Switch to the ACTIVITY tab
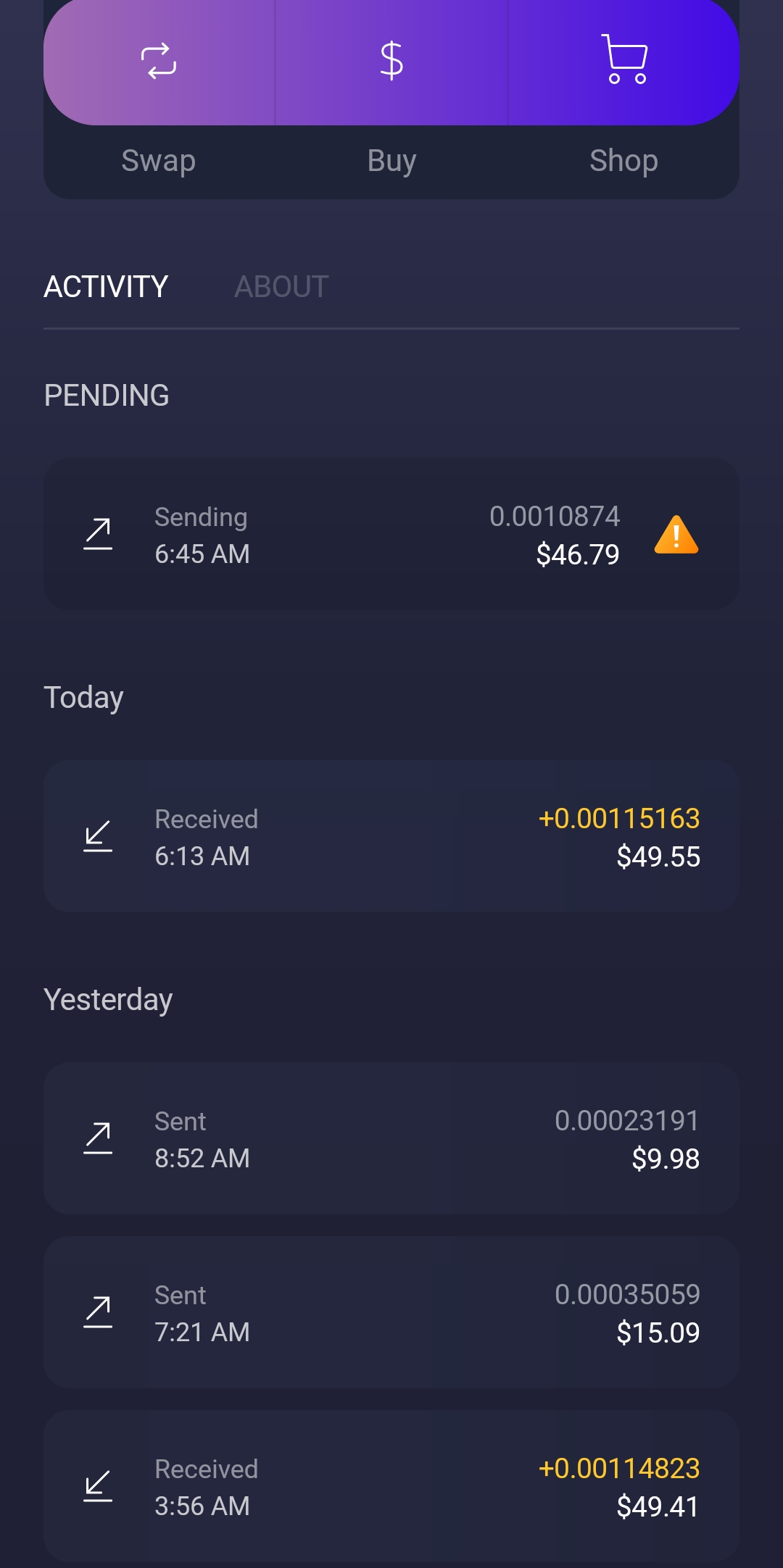This screenshot has width=783, height=1568. pyautogui.click(x=106, y=287)
